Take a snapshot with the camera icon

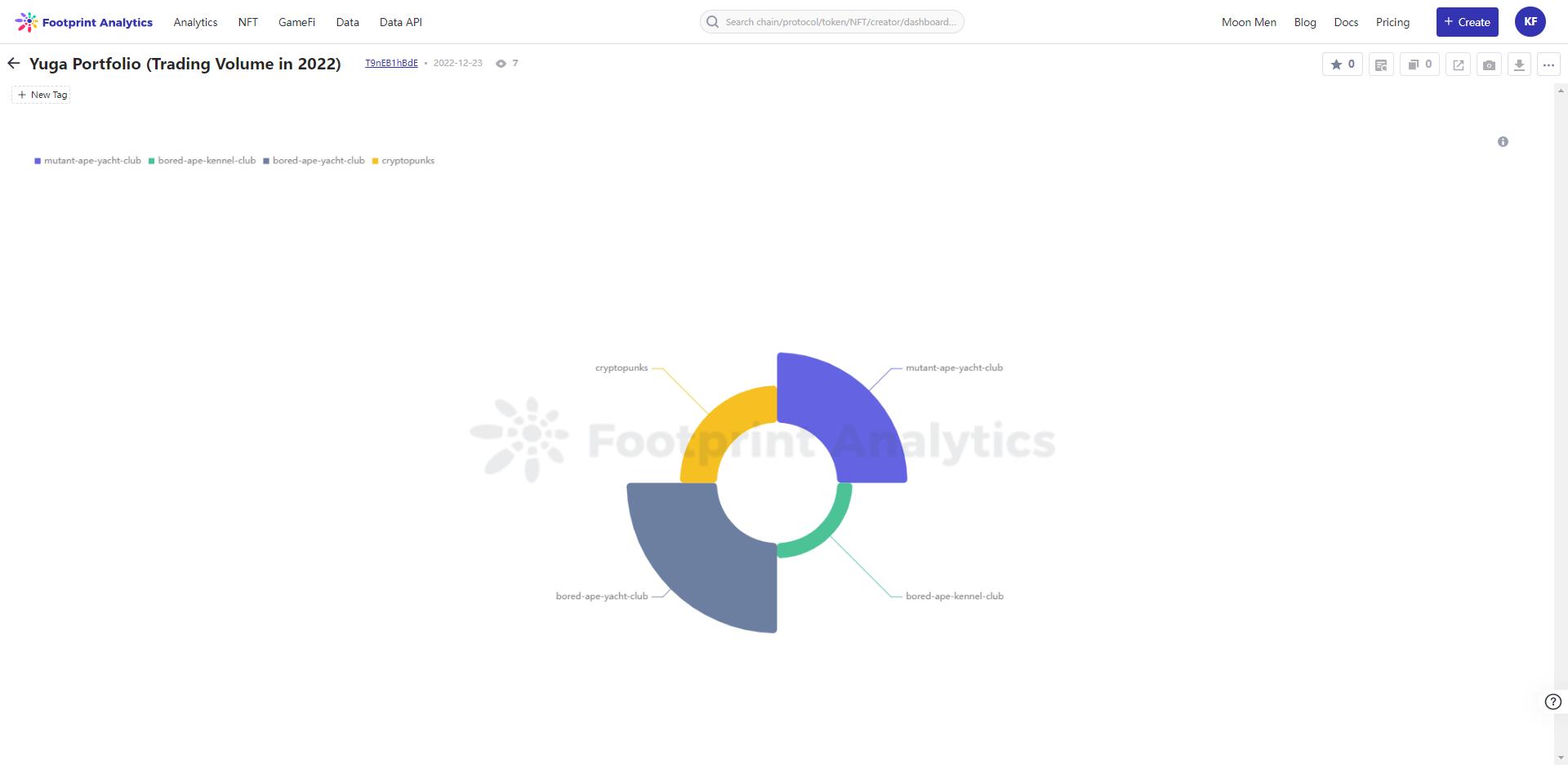[x=1489, y=64]
